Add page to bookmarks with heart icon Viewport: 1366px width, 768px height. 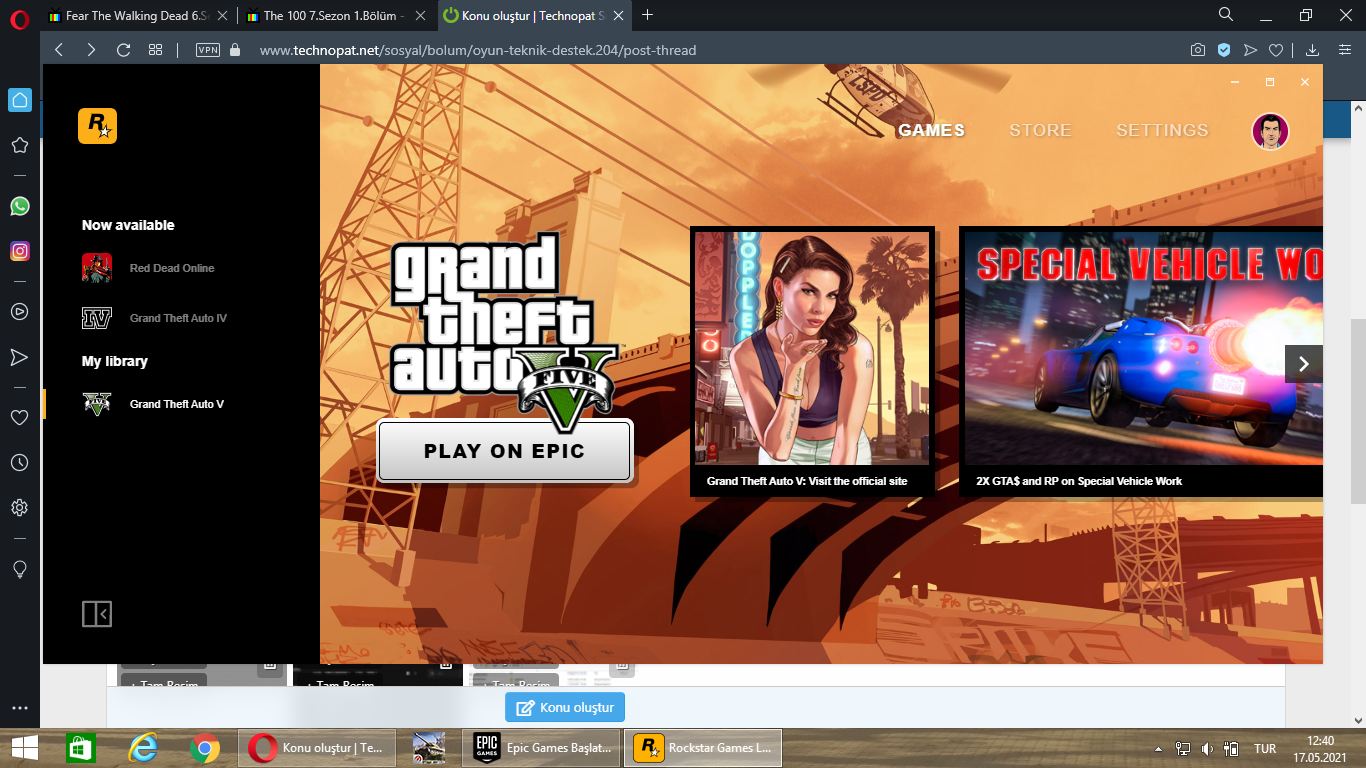point(1276,50)
